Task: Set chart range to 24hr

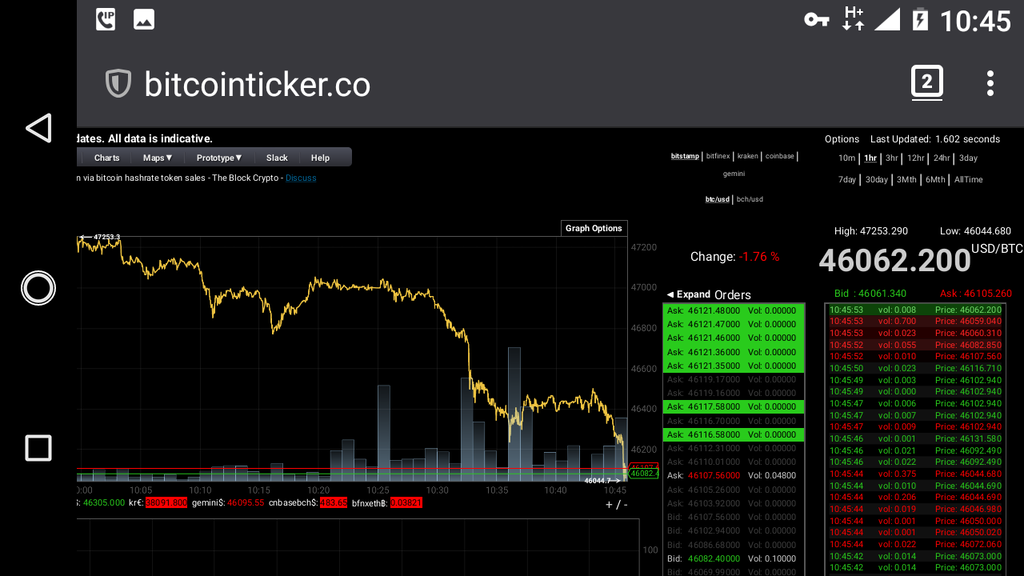Action: [942, 158]
